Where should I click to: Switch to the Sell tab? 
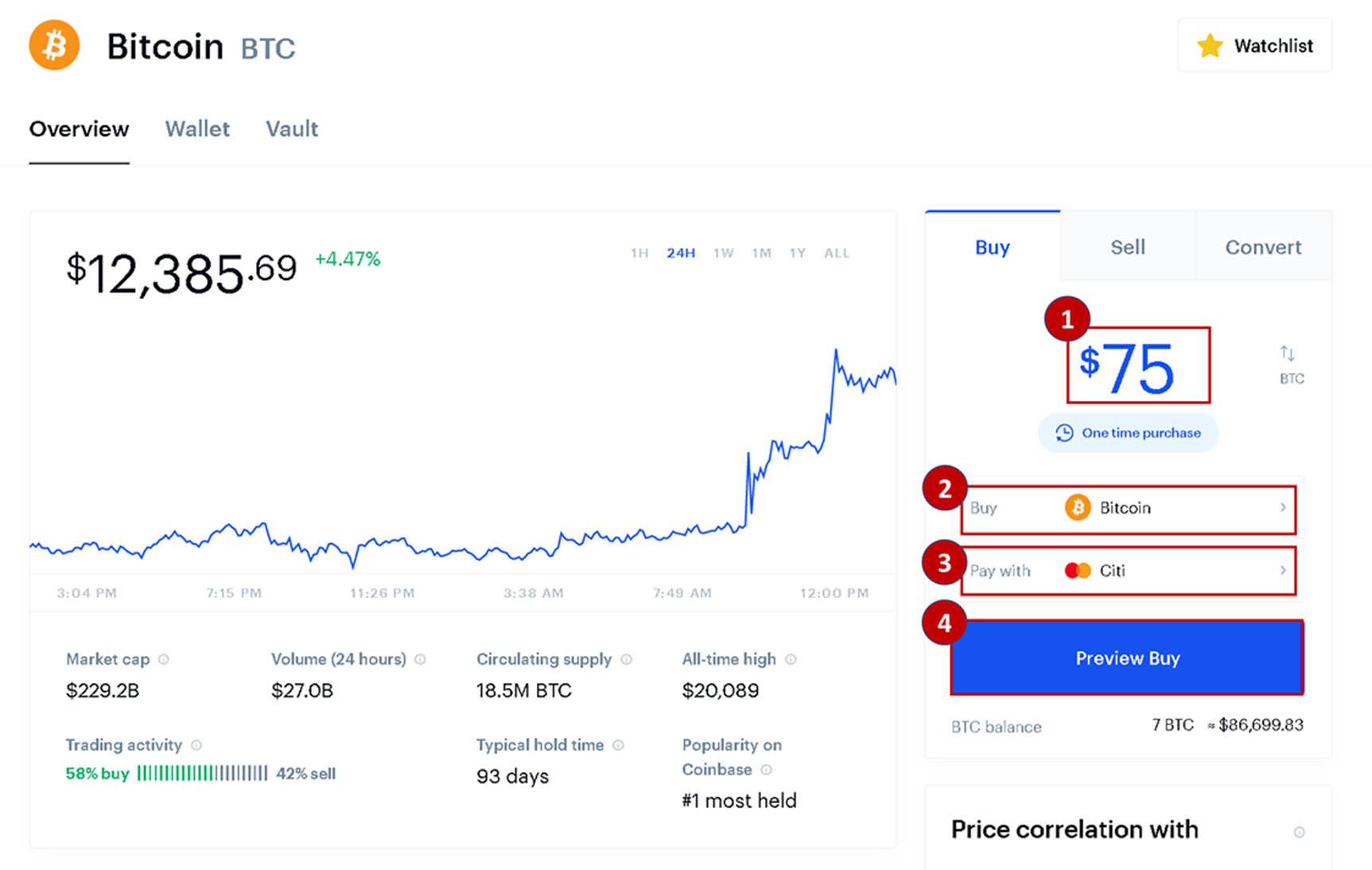click(1128, 247)
